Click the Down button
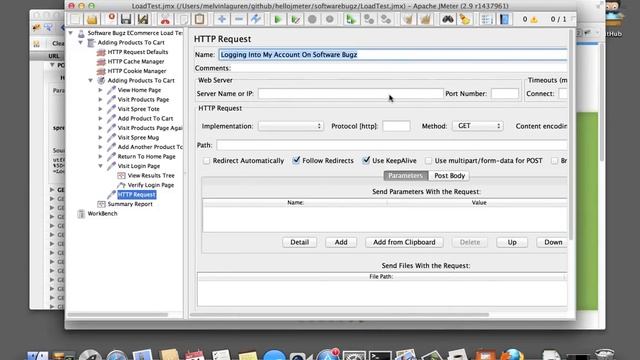Screen dimensions: 640x360 [553, 242]
